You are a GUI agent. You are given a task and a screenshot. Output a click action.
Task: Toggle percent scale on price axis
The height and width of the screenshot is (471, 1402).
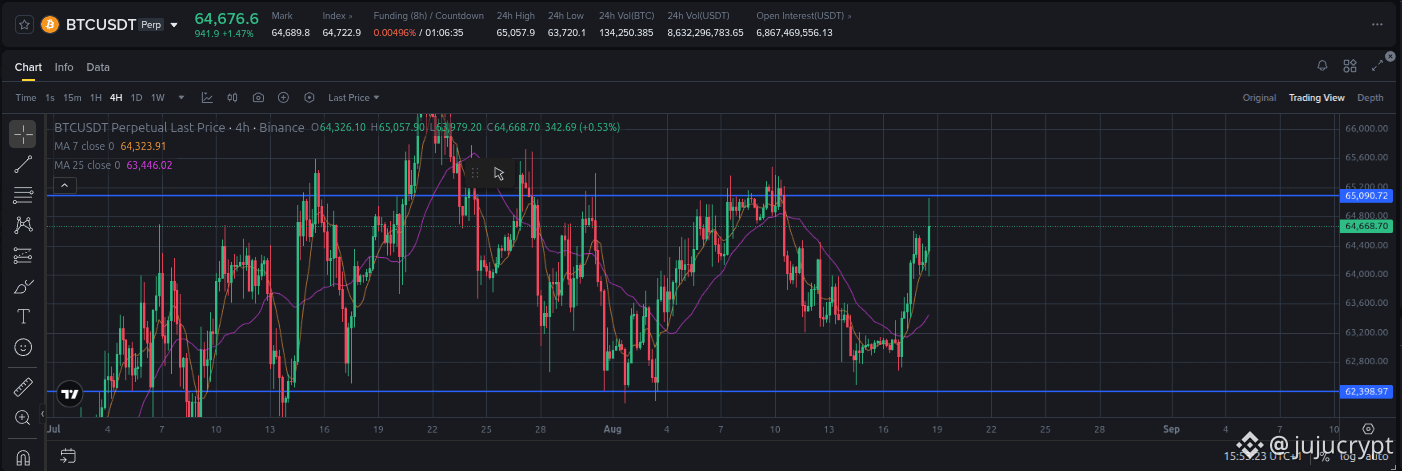[x=1323, y=457]
